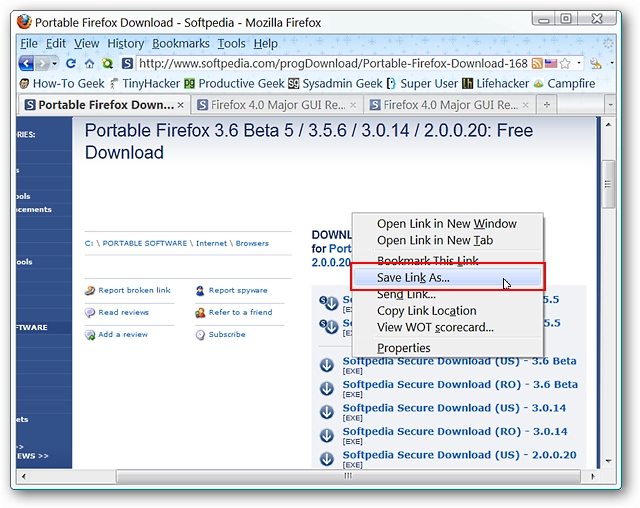Open the Tools menu
The image size is (640, 508).
pyautogui.click(x=231, y=43)
